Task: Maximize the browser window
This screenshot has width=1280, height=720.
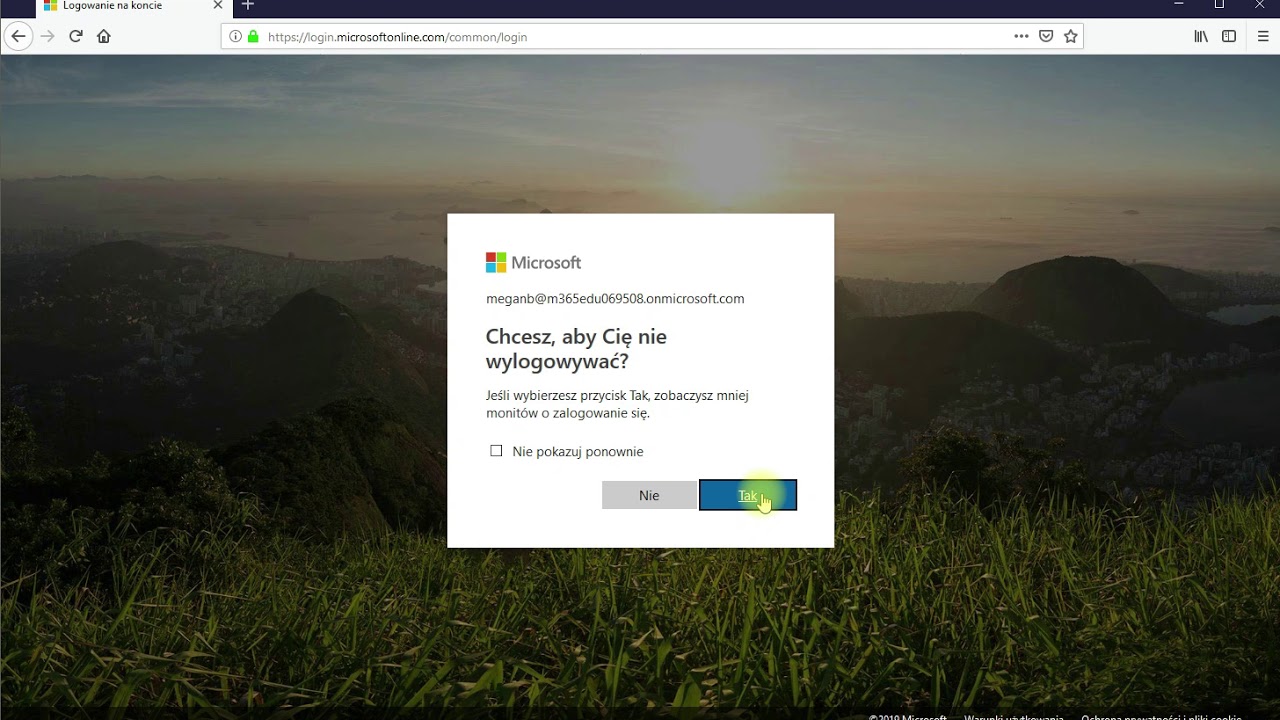Action: coord(1219,5)
